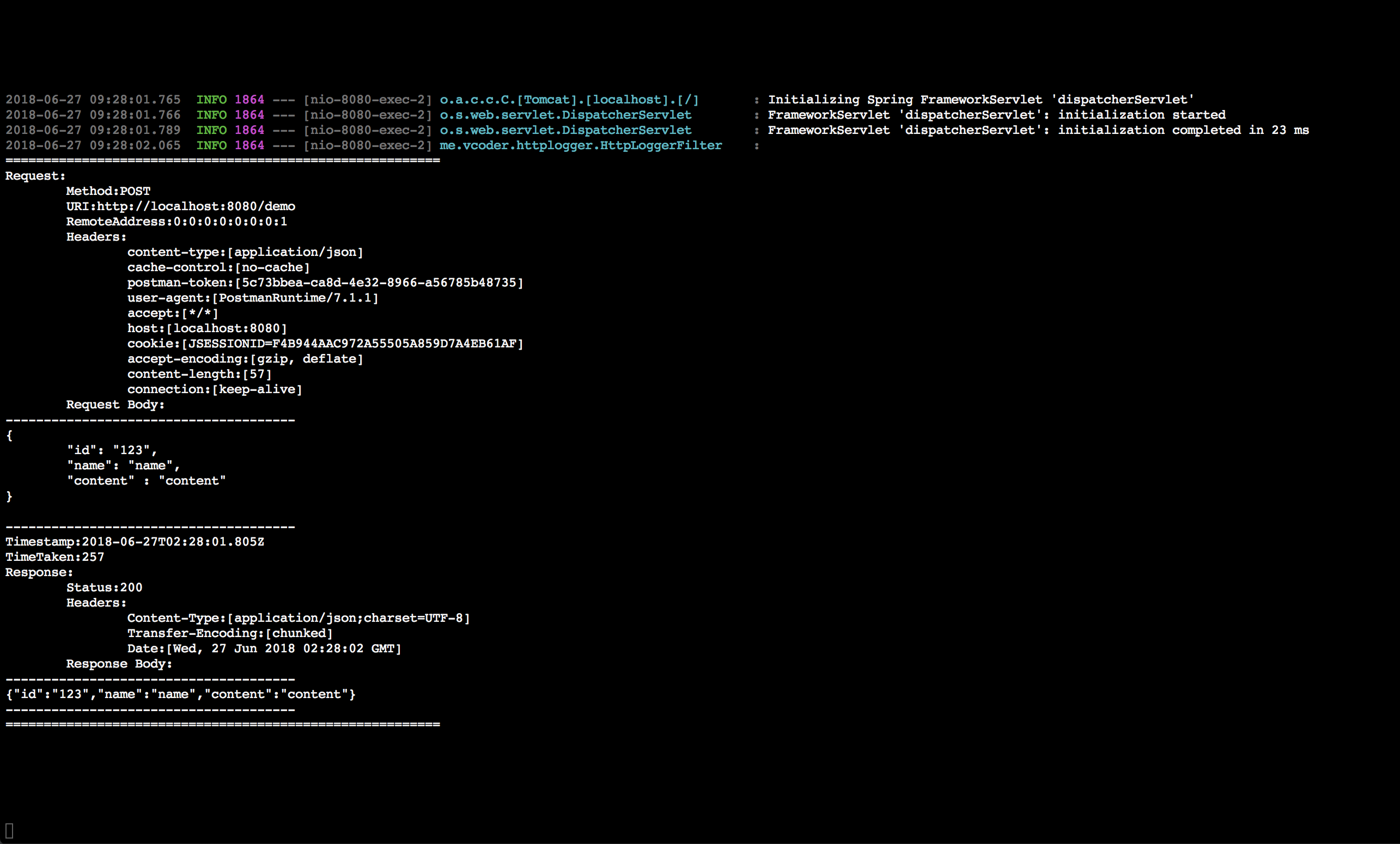This screenshot has height=844, width=1400.
Task: Click "initialization completed in 23 ms" message
Action: pyautogui.click(x=1183, y=130)
